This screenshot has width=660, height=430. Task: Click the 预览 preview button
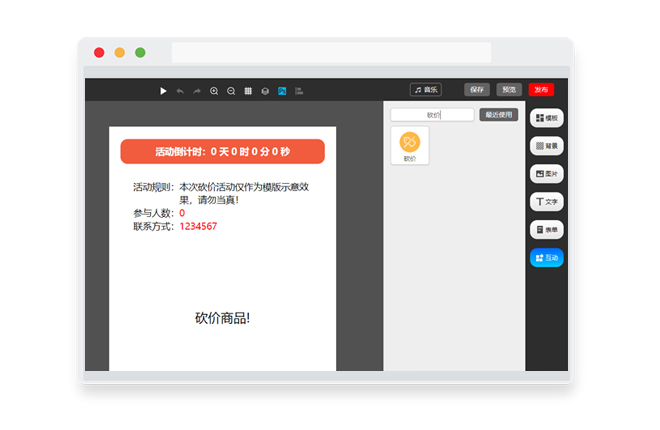click(509, 90)
